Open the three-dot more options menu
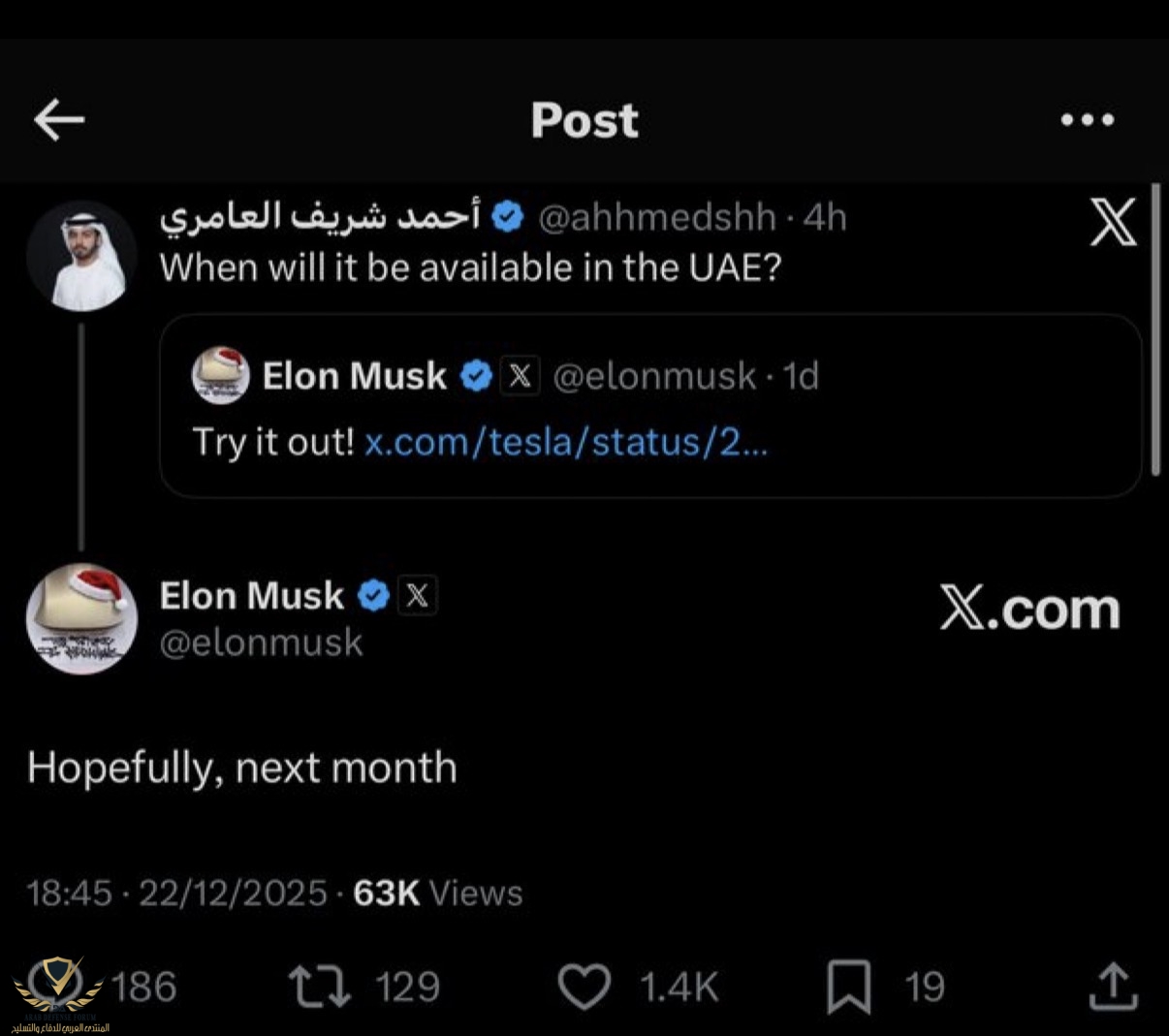The image size is (1169, 1036). pyautogui.click(x=1088, y=120)
